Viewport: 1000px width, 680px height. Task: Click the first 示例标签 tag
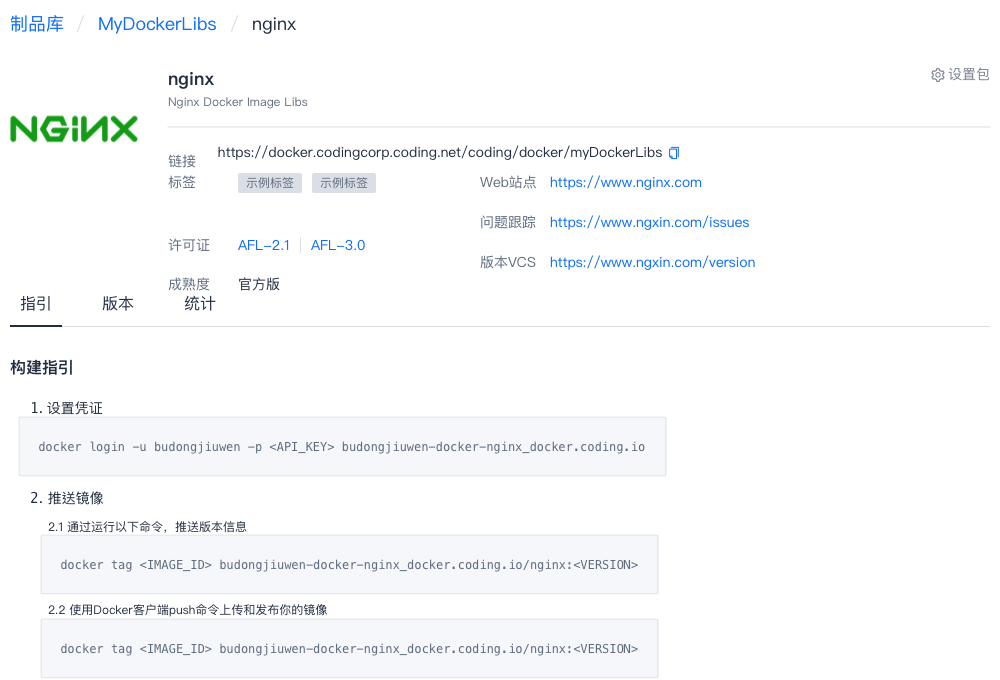coord(270,183)
